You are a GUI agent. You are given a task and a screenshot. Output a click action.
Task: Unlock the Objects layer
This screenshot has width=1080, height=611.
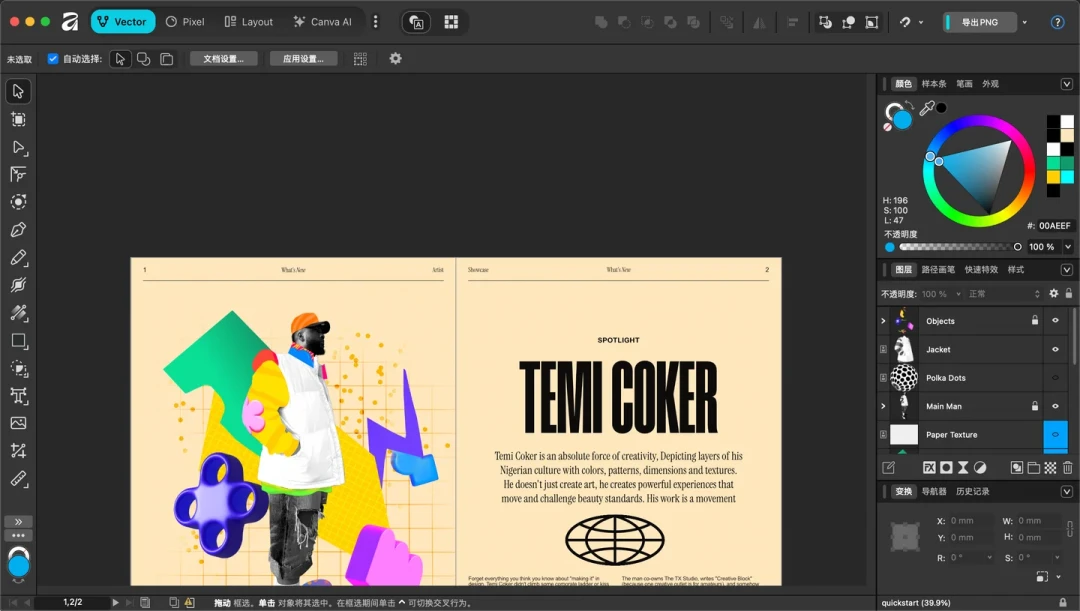[1035, 320]
